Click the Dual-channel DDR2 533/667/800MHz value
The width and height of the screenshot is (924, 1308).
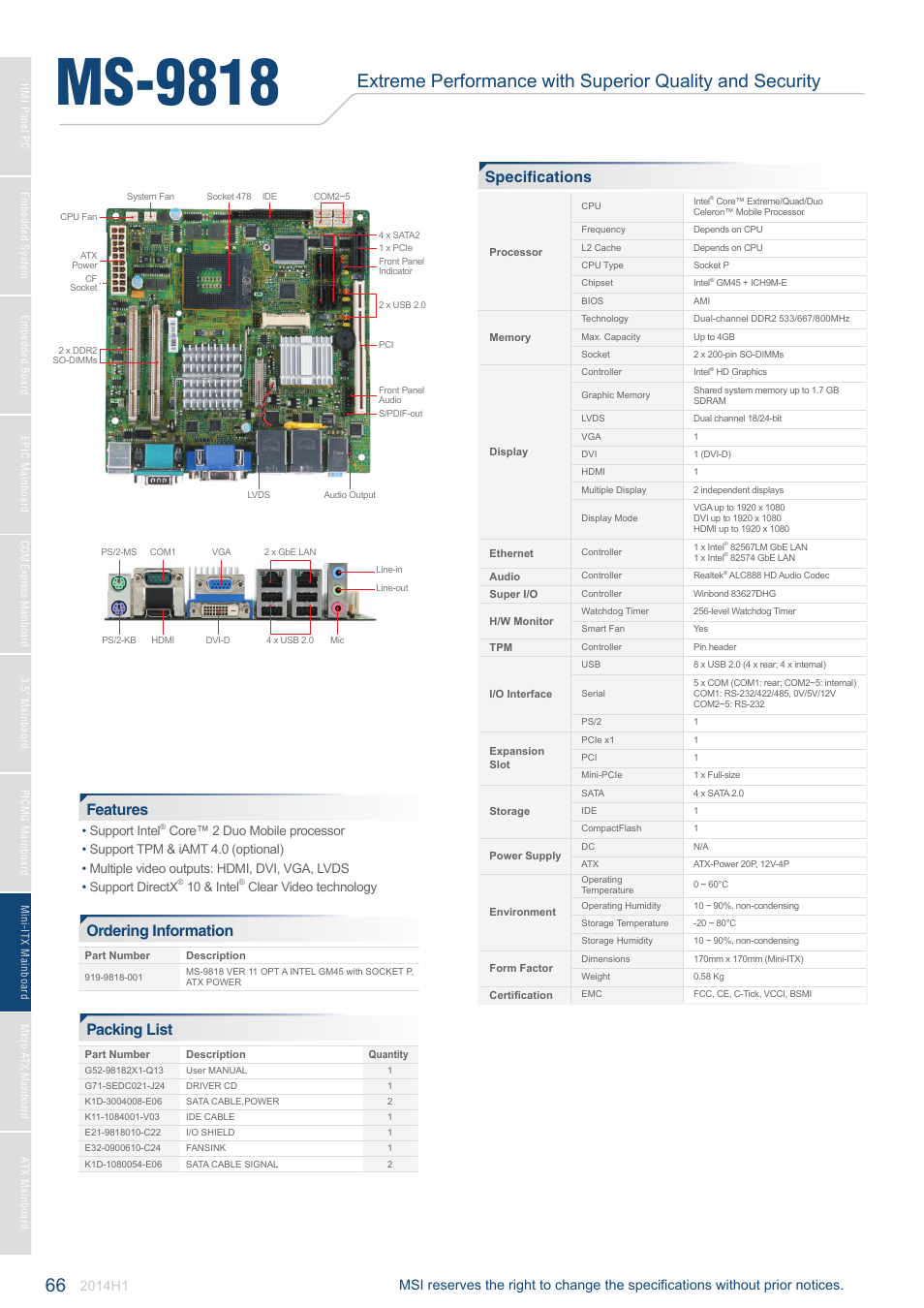771,319
